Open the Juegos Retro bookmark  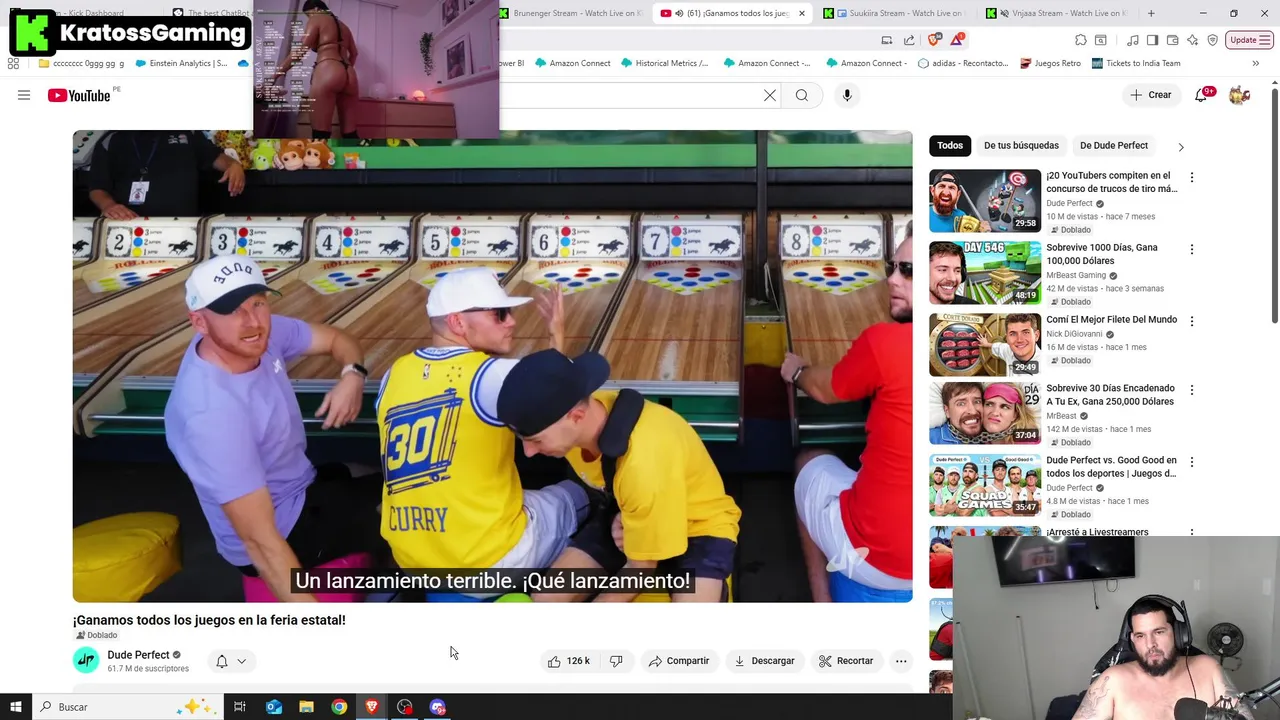point(1050,63)
